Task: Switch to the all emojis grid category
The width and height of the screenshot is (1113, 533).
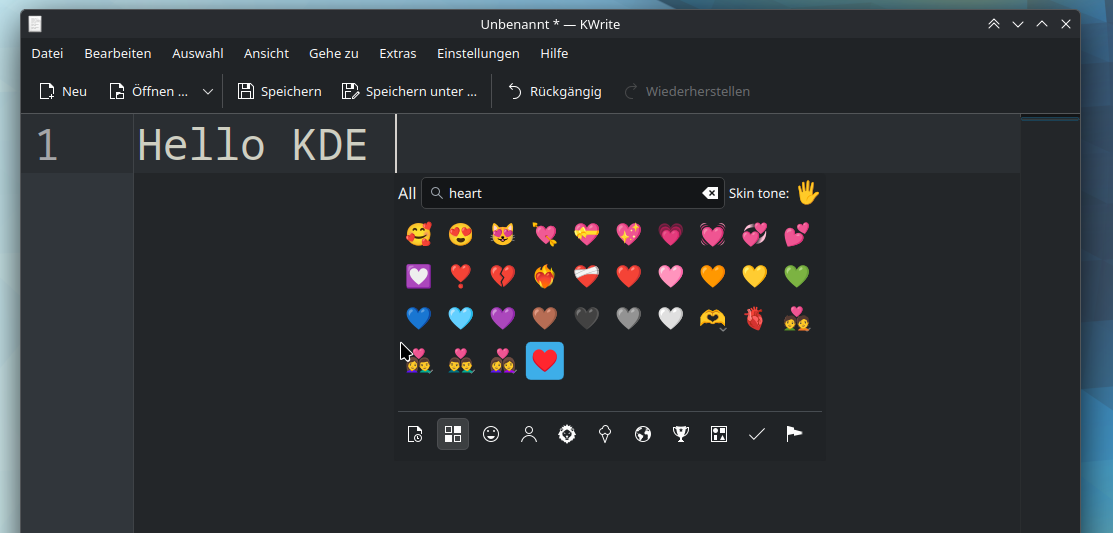Action: [x=453, y=434]
